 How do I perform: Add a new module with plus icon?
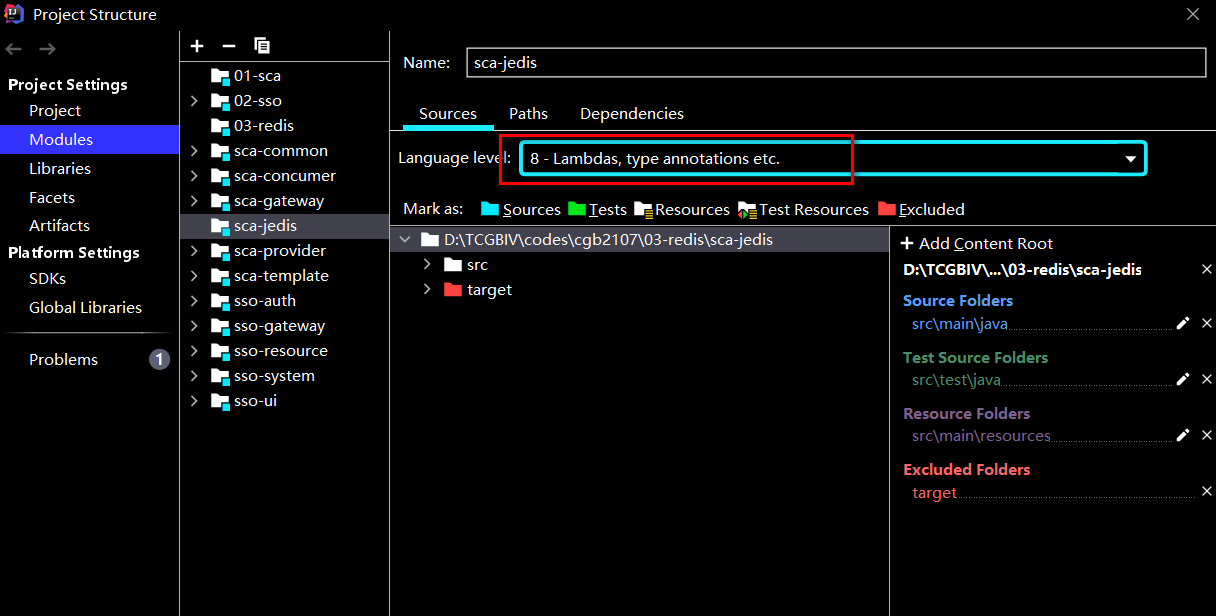pyautogui.click(x=197, y=46)
